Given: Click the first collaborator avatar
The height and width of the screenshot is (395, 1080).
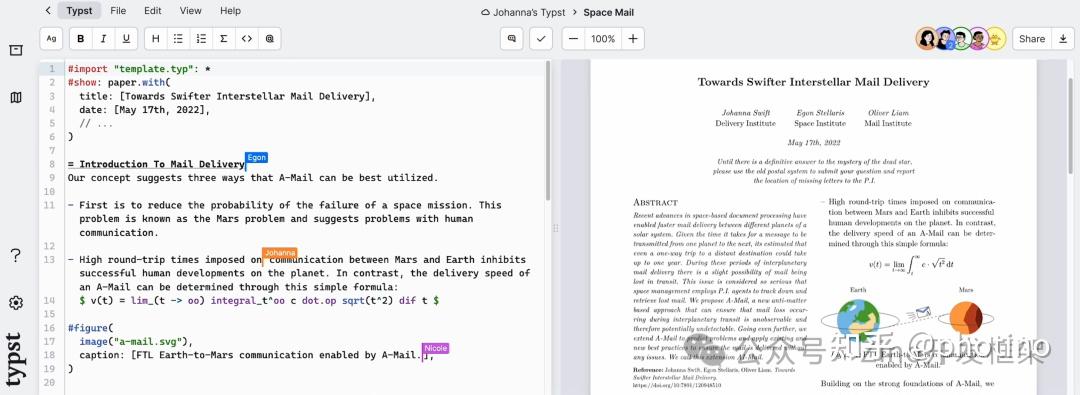Looking at the screenshot, I should tap(926, 39).
